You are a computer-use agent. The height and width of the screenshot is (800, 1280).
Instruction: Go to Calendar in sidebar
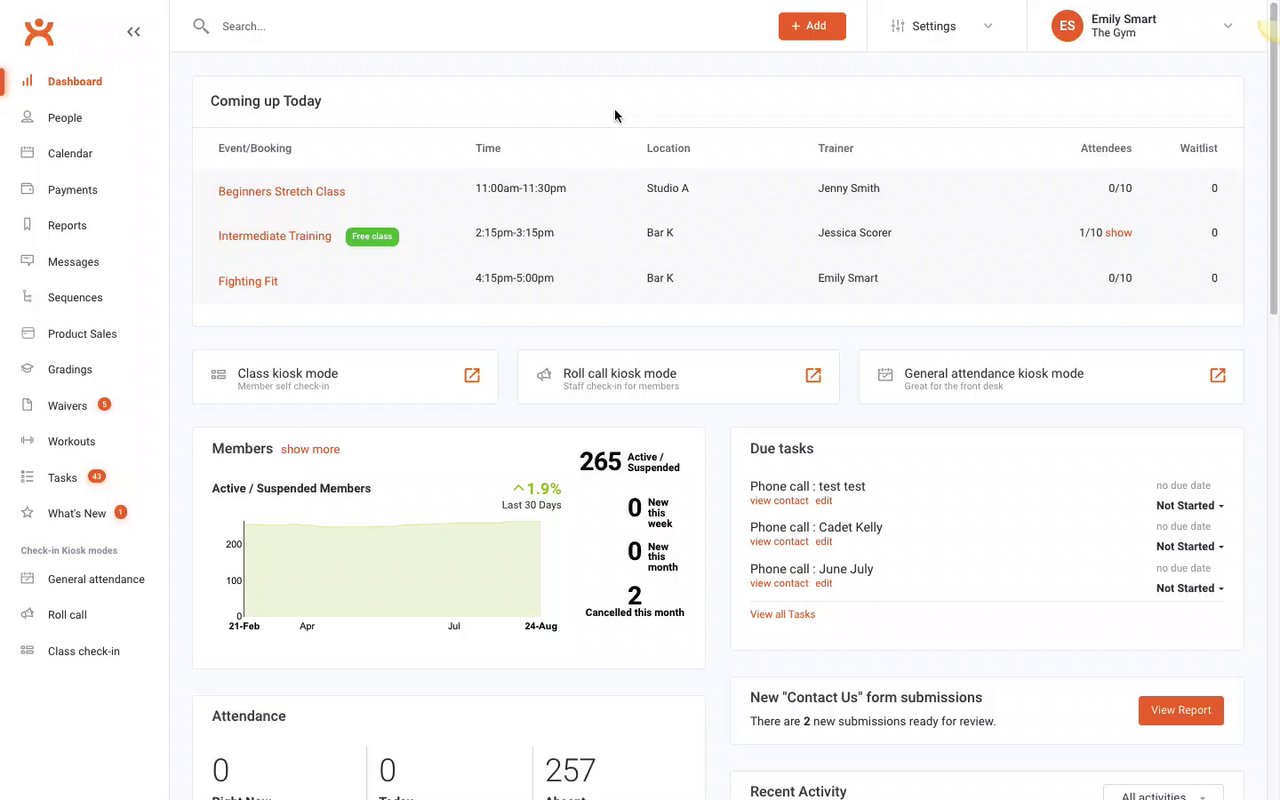[x=70, y=154]
